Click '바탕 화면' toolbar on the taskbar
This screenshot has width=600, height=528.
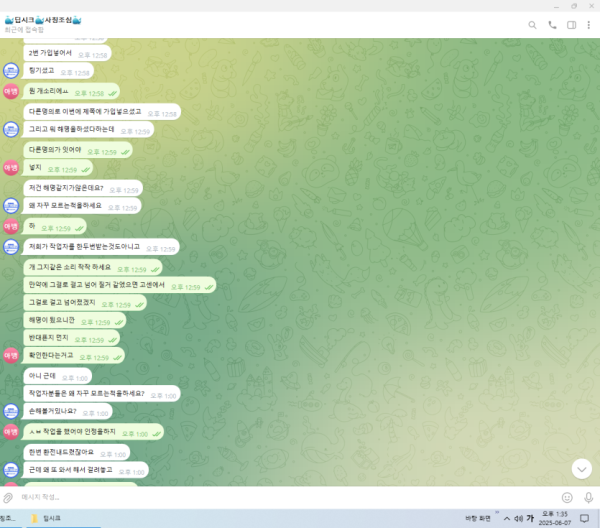478,518
